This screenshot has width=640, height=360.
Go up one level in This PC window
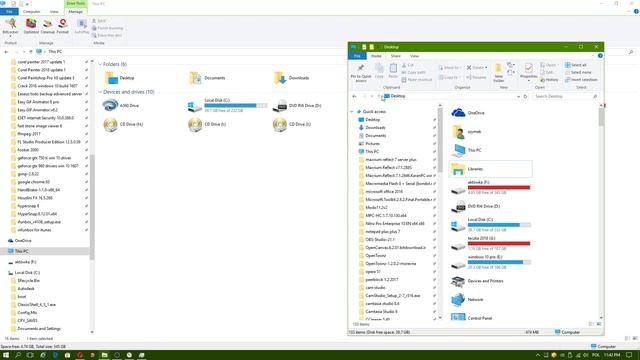click(31, 52)
